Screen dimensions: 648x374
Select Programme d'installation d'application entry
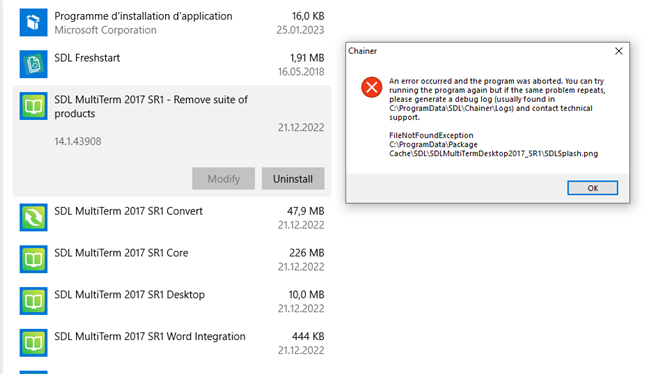(143, 16)
